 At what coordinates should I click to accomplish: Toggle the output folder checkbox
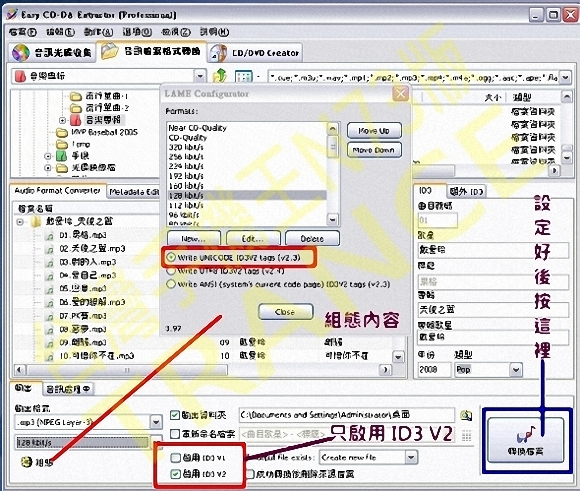[175, 415]
